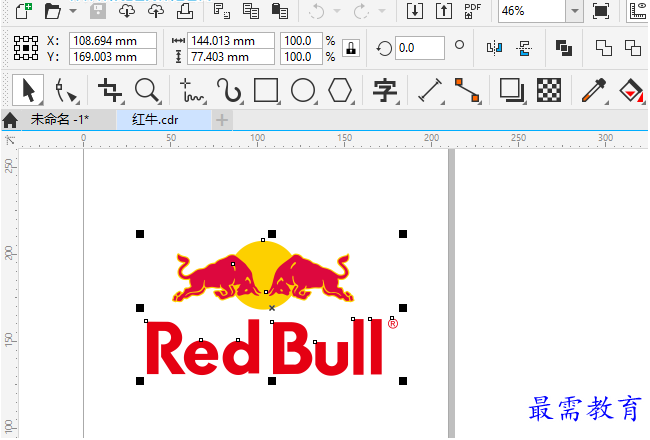Expand the Open file dropdown arrow
The width and height of the screenshot is (650, 440).
[x=73, y=11]
